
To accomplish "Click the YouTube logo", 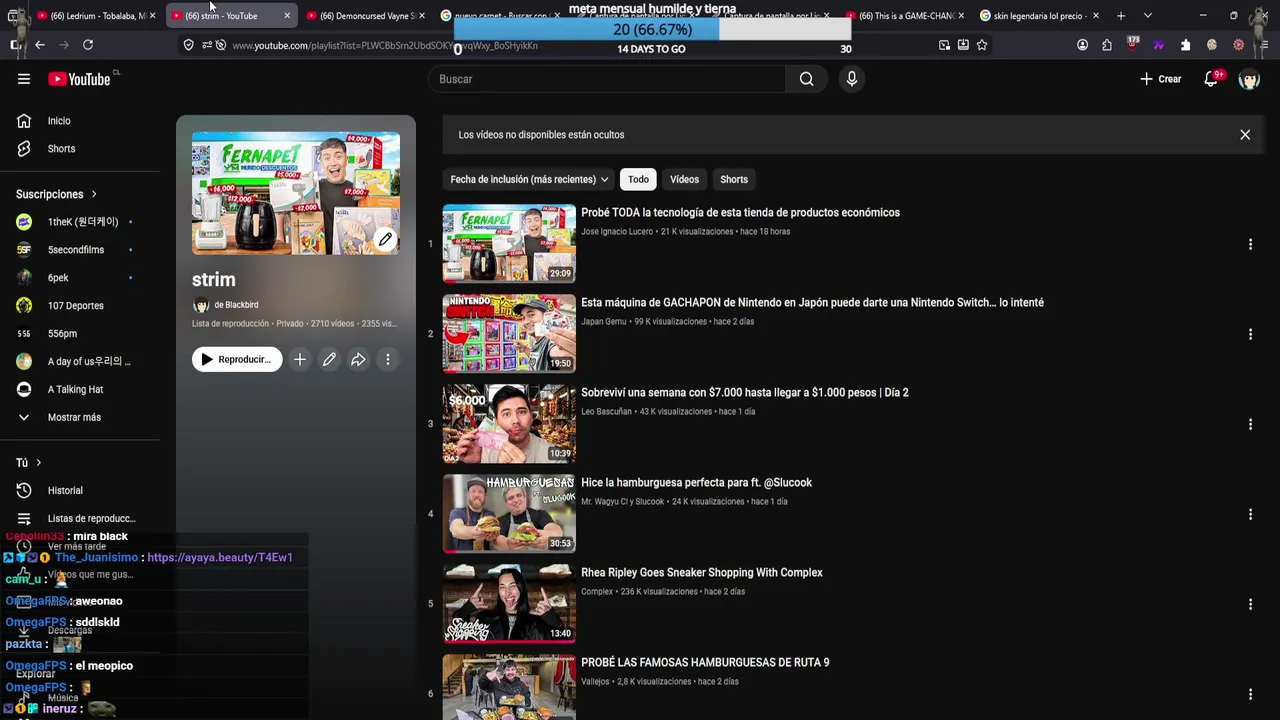I will tap(79, 79).
